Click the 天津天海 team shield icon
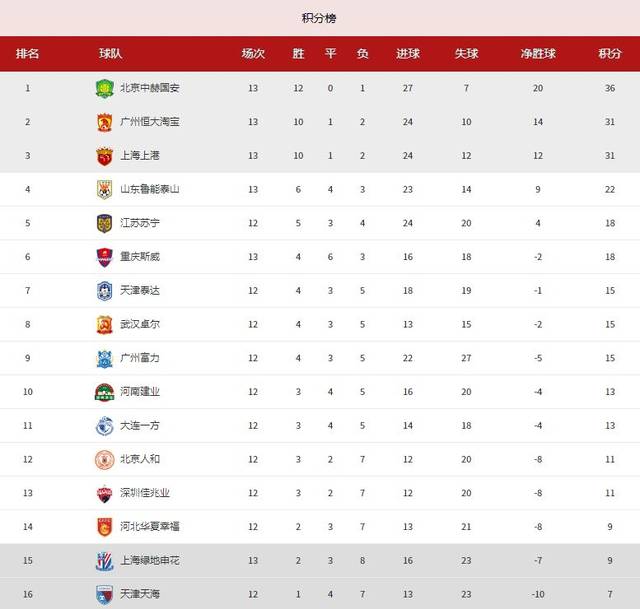This screenshot has width=640, height=609. (x=104, y=594)
